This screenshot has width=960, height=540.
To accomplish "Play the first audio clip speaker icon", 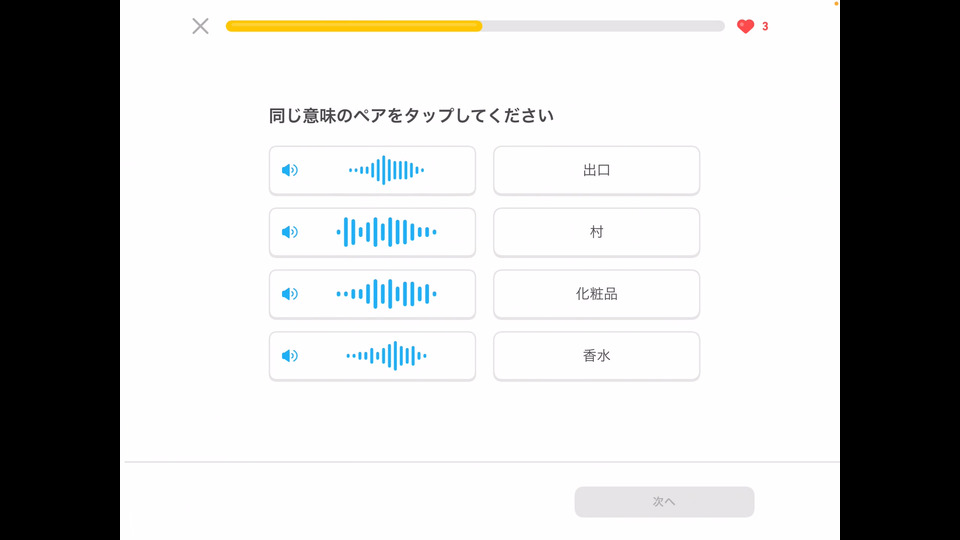I will coord(290,170).
